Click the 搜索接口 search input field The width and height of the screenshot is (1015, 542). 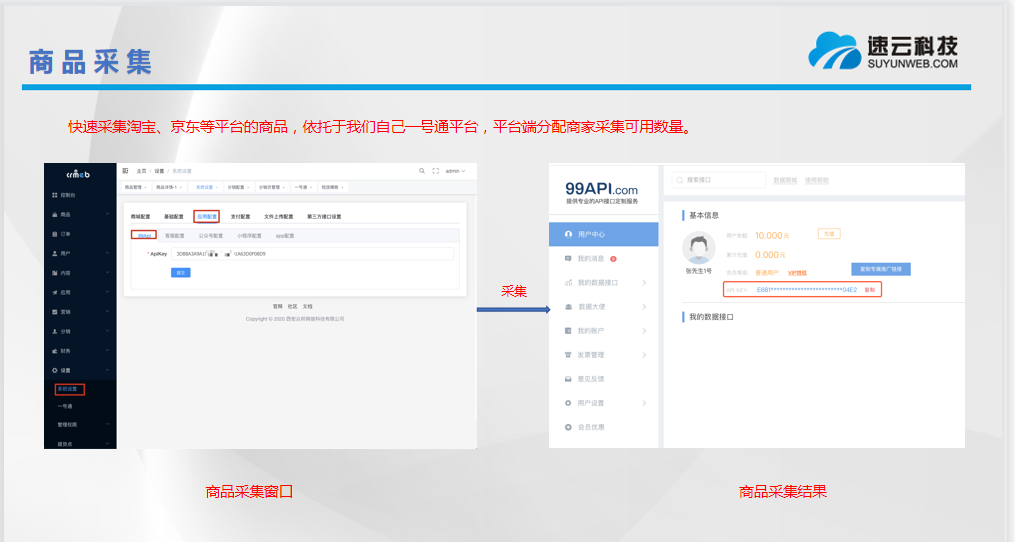pyautogui.click(x=717, y=180)
